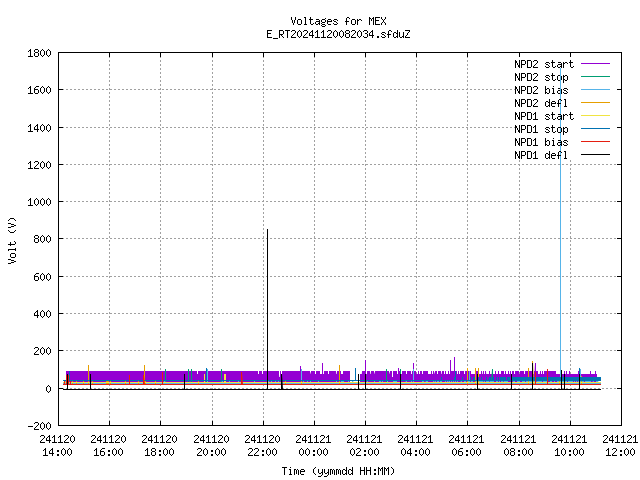Viewport: 640px width, 480px height.
Task: Pick the light blue NPD2 bias legend line
Action: click(x=595, y=89)
